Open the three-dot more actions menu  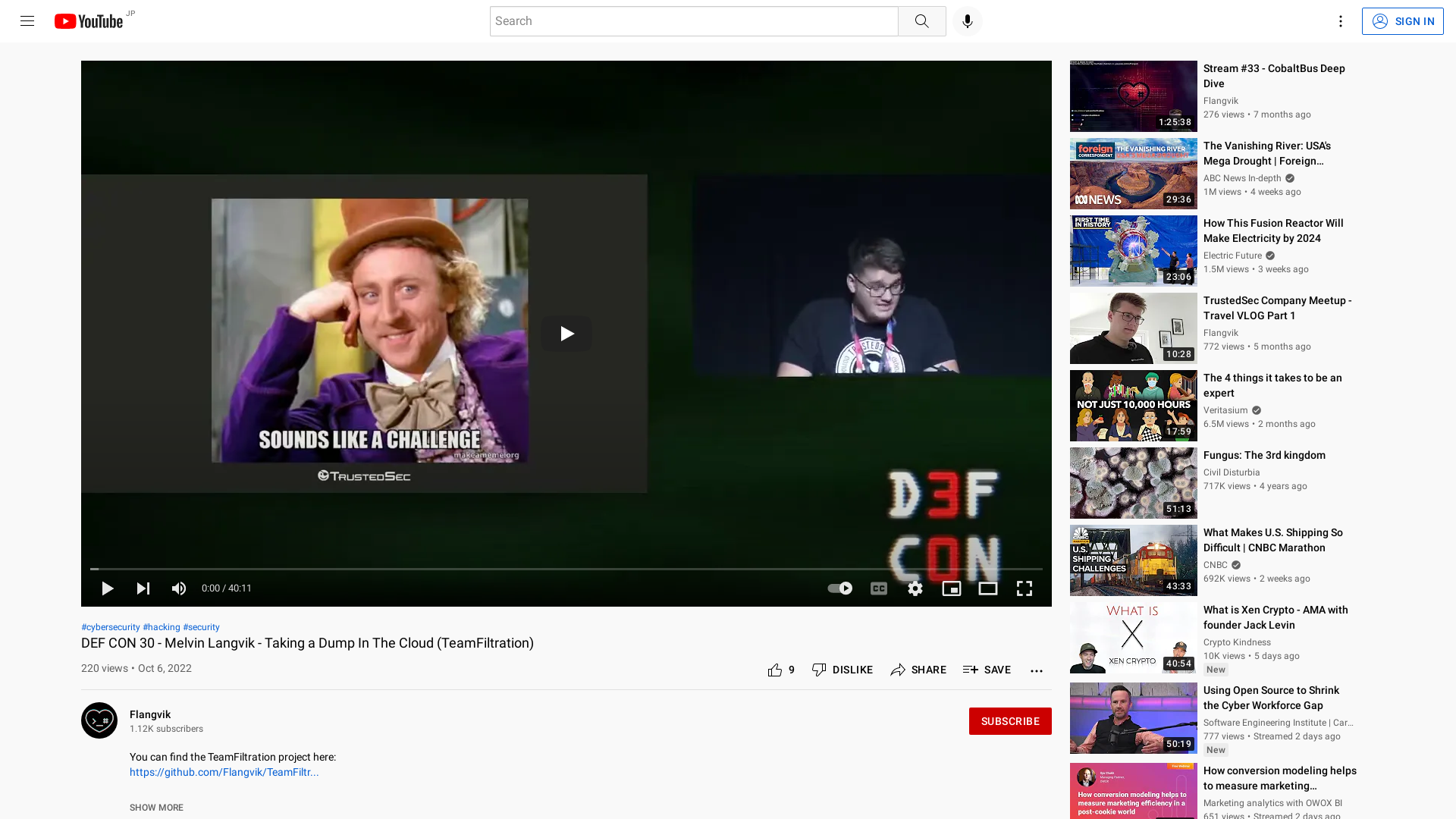tap(1036, 670)
